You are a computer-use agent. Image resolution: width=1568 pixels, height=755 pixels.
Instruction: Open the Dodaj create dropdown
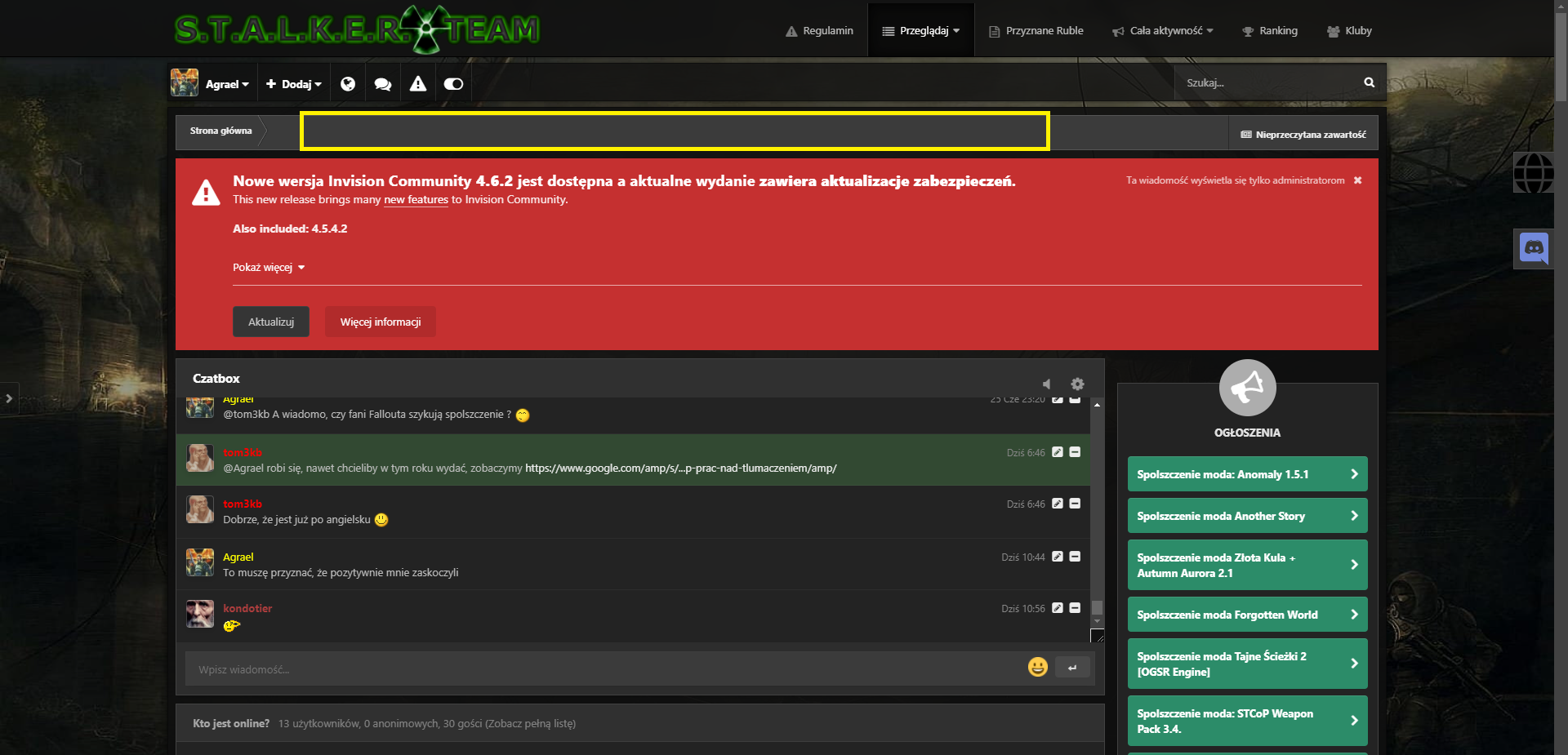click(294, 84)
